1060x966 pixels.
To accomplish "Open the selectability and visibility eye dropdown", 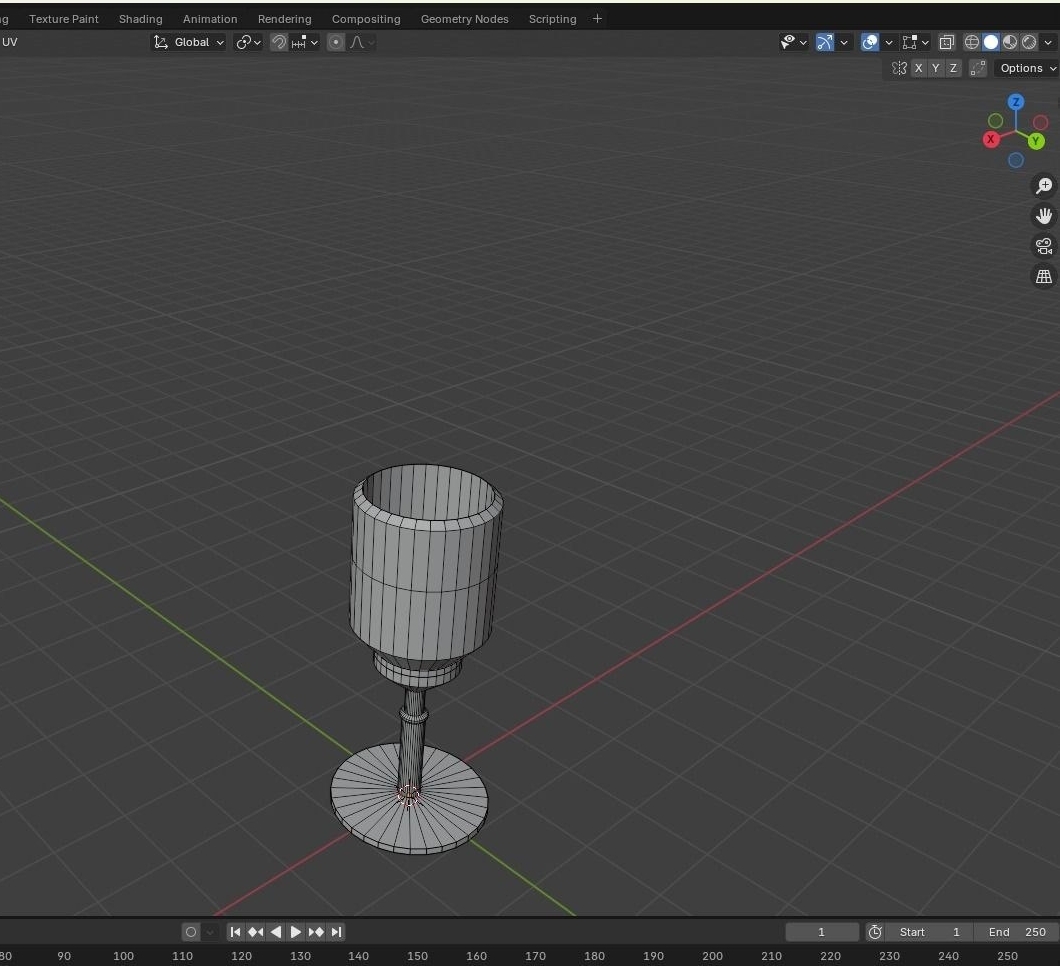I will click(x=794, y=42).
